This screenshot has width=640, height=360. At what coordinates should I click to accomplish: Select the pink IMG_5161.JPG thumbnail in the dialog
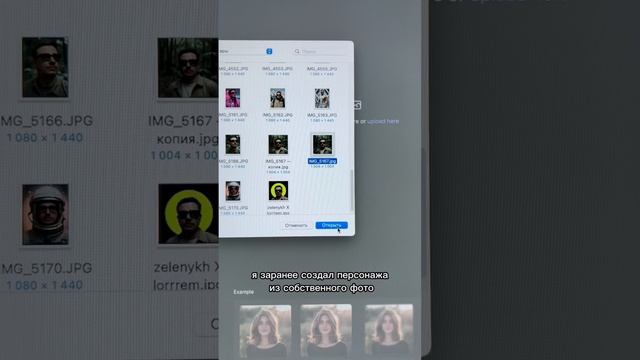[233, 98]
